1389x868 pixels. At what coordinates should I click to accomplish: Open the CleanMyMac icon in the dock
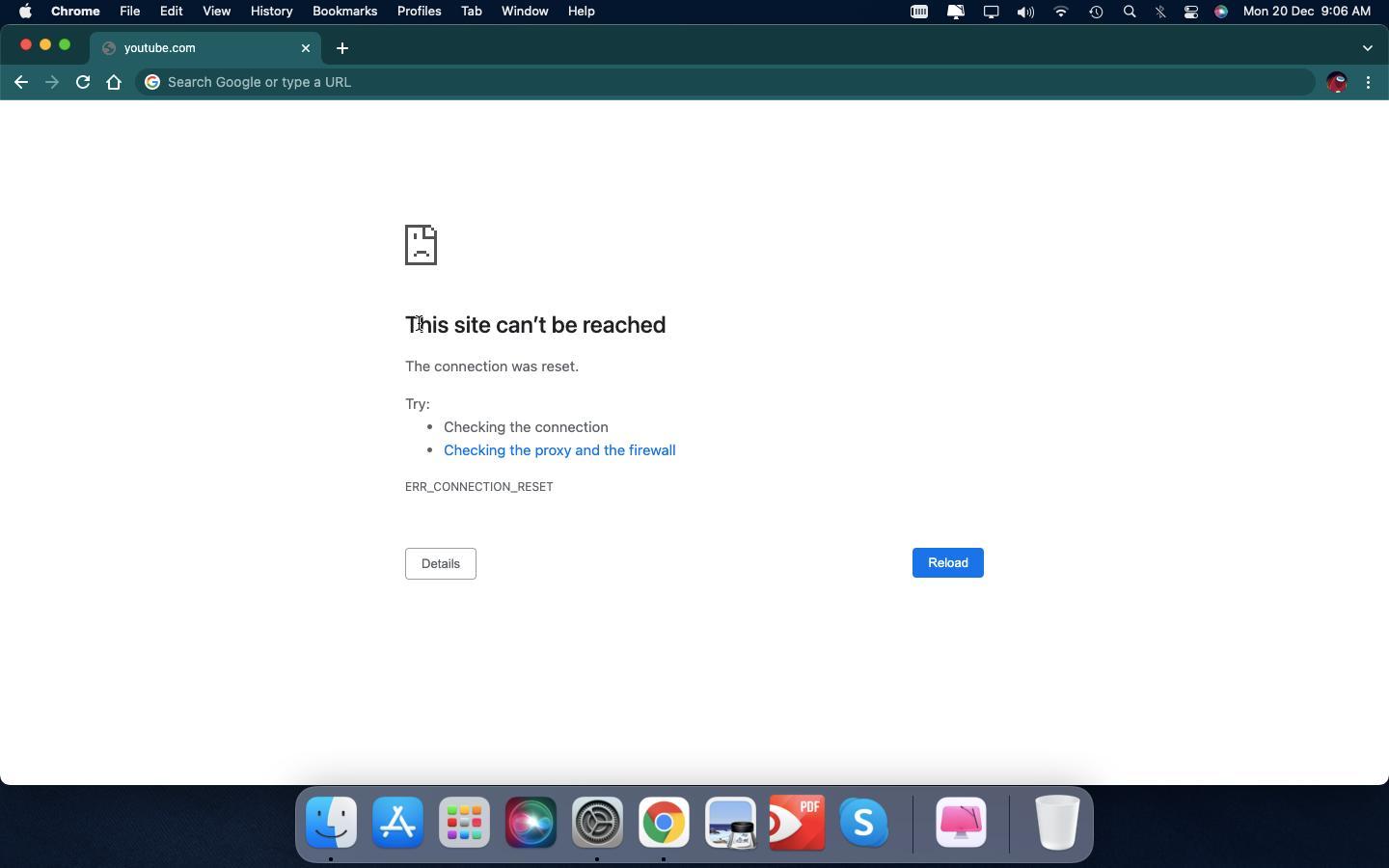click(961, 823)
